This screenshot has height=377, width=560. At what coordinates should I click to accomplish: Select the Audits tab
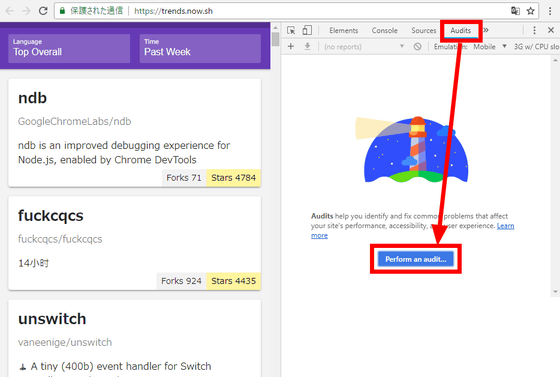(460, 30)
